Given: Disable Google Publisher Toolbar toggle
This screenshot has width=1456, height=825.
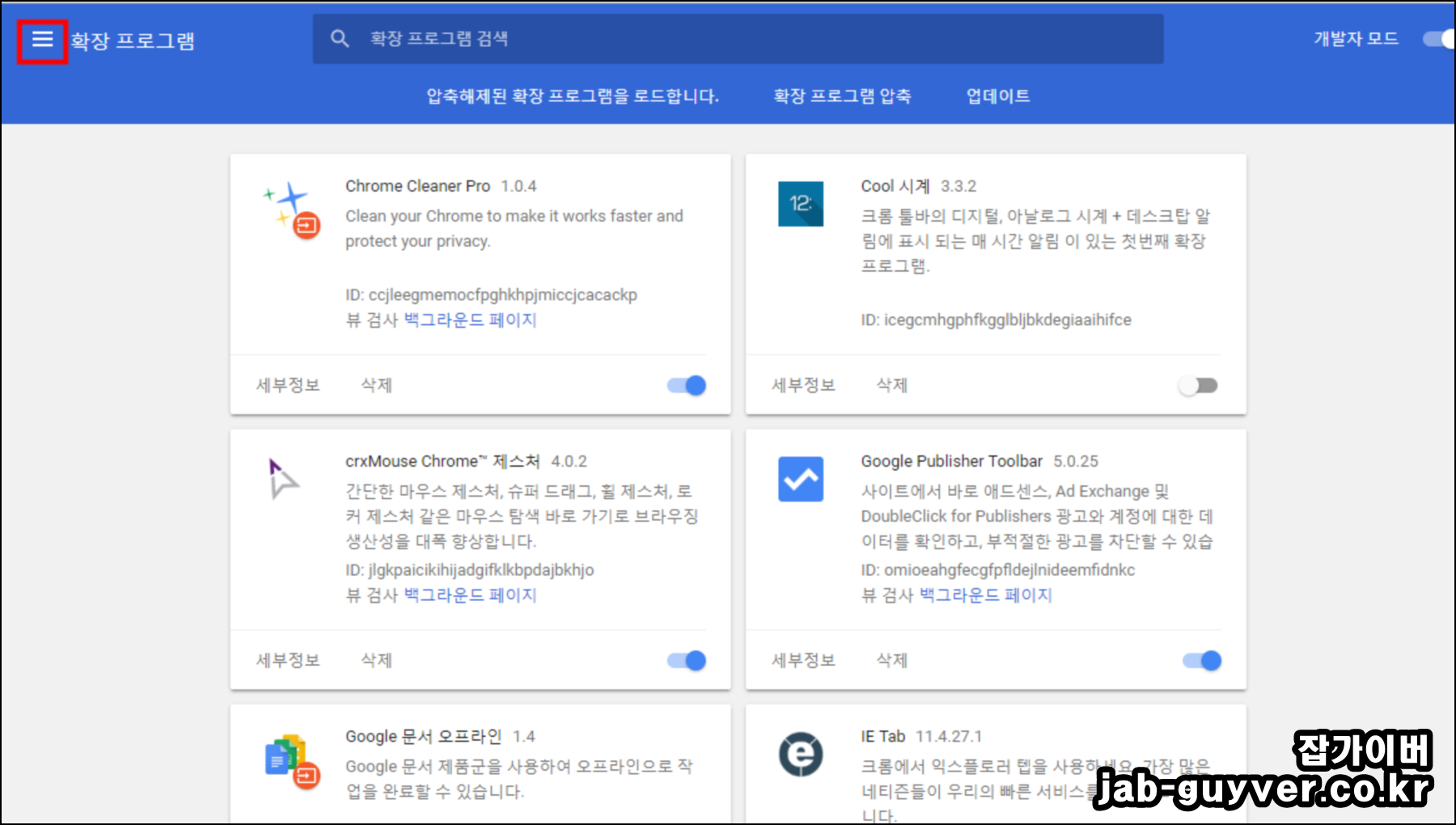Looking at the screenshot, I should tap(1202, 661).
